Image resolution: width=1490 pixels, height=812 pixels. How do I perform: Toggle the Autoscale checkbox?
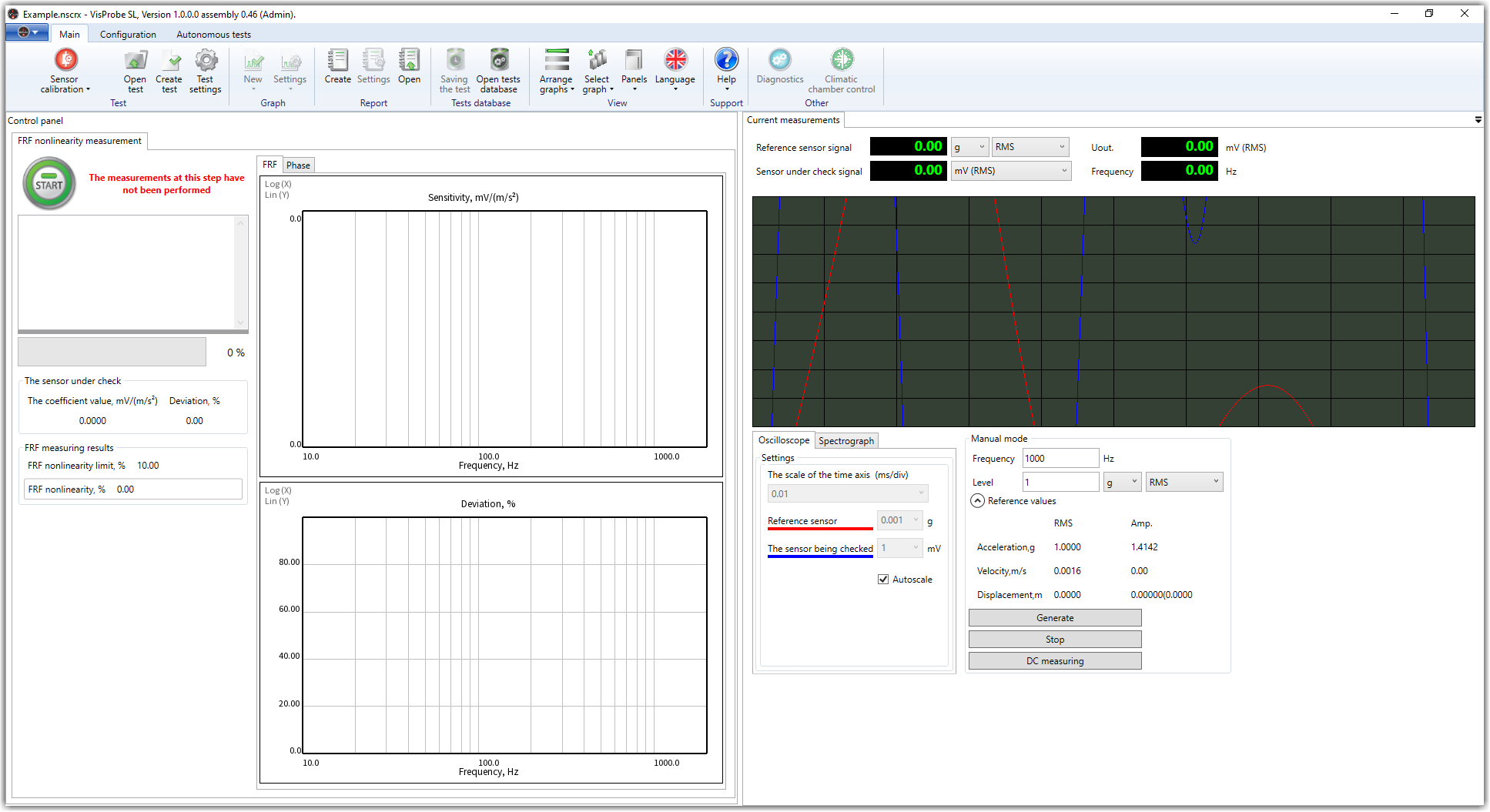tap(883, 580)
